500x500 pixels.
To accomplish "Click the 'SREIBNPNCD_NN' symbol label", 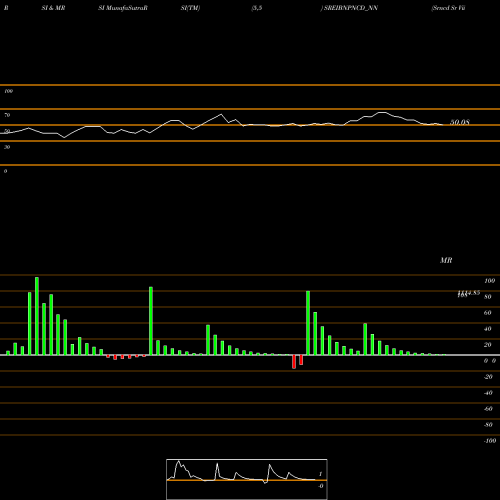I will pyautogui.click(x=351, y=8).
